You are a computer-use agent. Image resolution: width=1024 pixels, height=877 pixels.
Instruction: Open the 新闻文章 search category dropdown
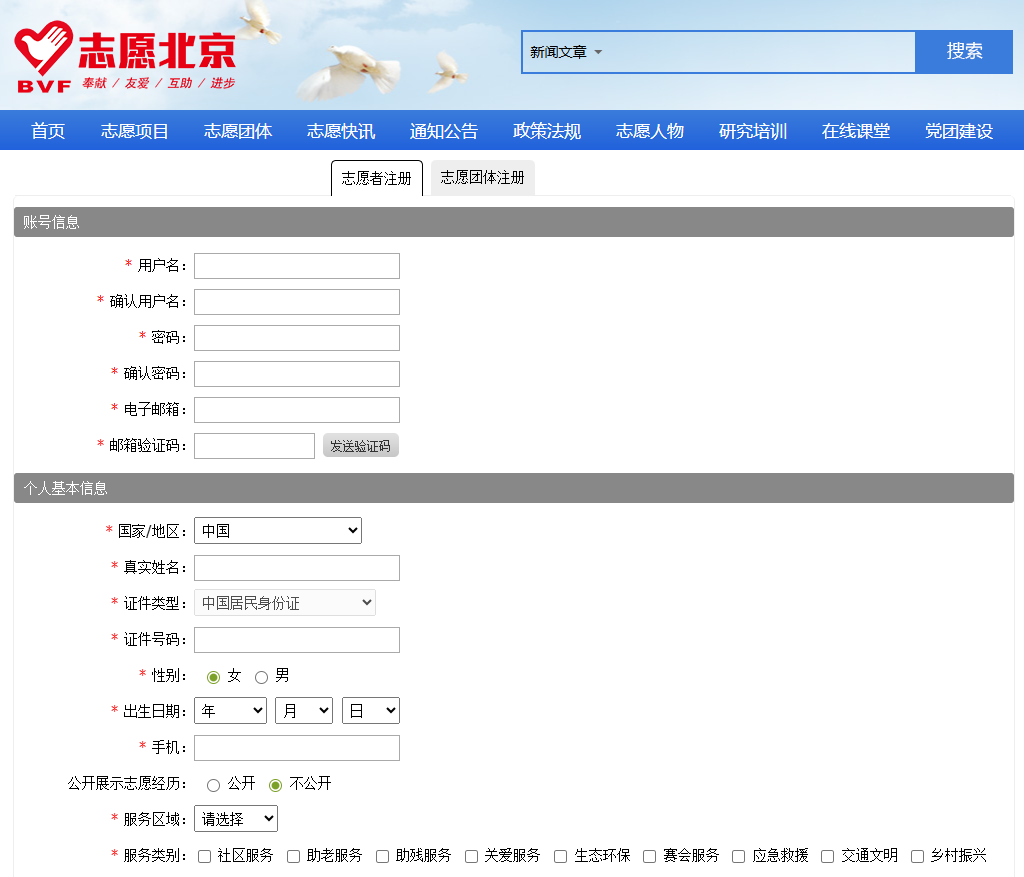566,52
